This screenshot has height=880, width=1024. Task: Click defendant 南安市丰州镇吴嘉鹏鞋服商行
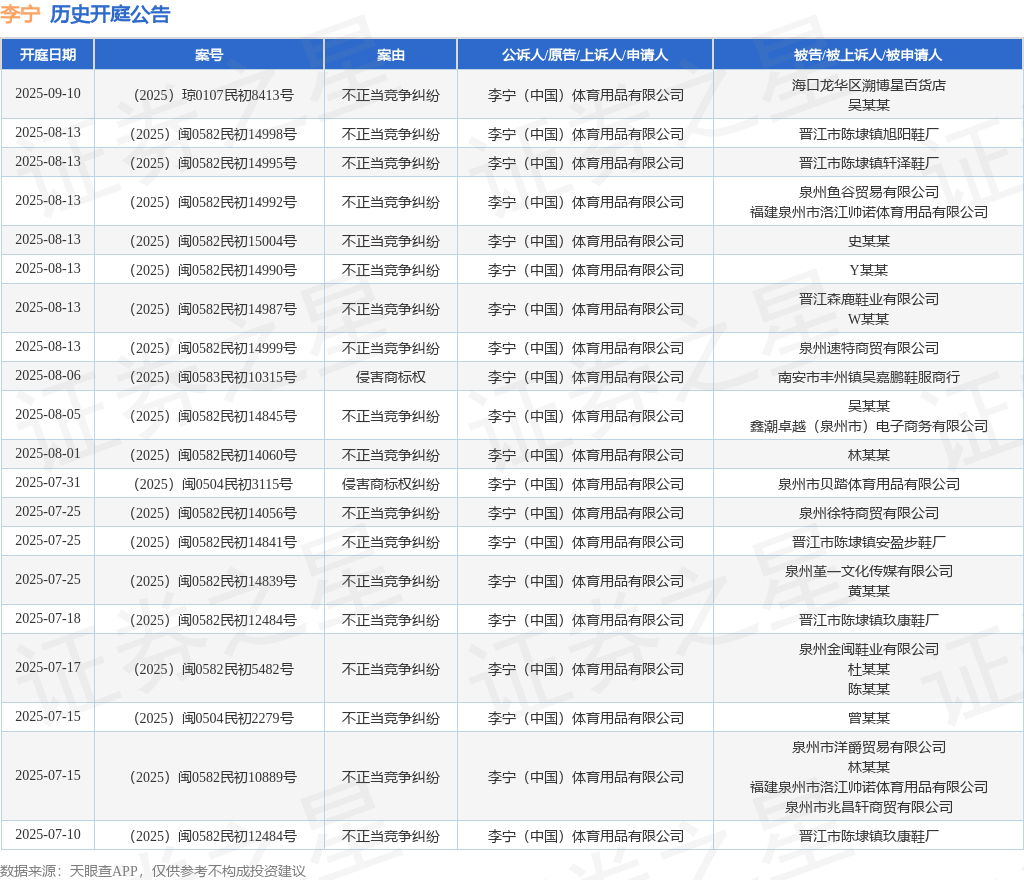(x=869, y=377)
